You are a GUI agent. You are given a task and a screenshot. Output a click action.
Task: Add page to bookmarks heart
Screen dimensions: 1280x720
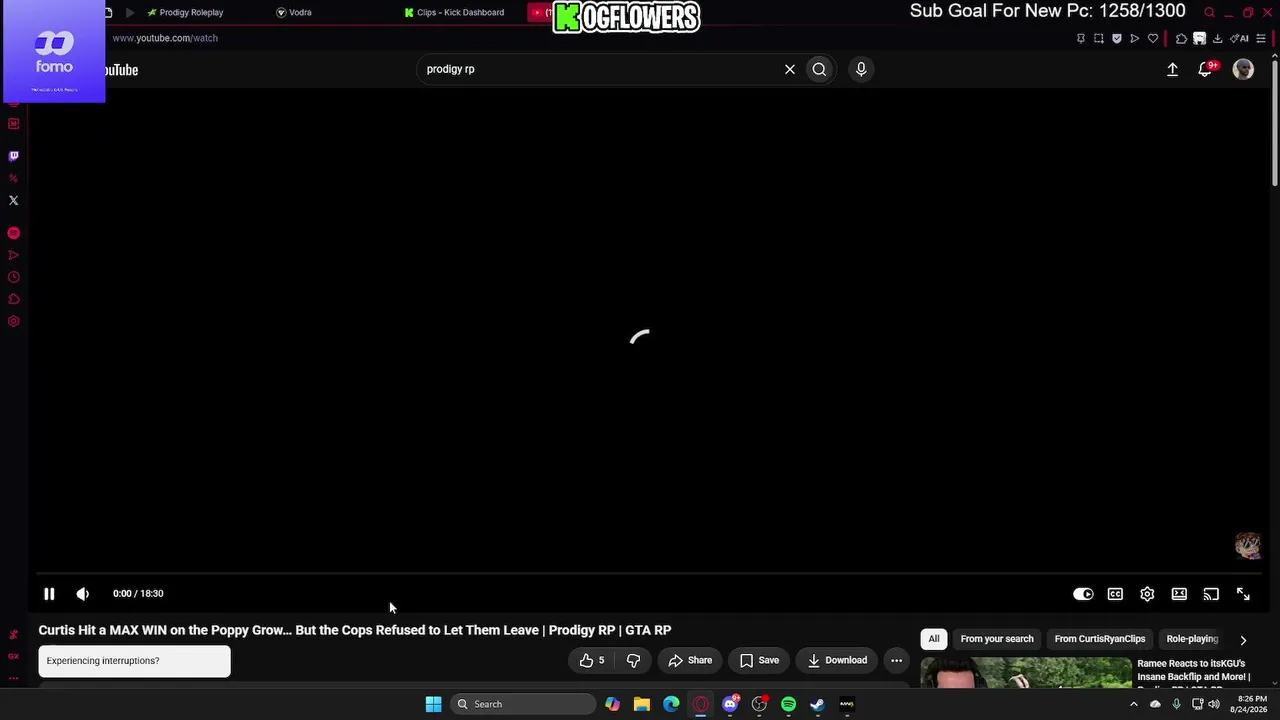(1153, 39)
